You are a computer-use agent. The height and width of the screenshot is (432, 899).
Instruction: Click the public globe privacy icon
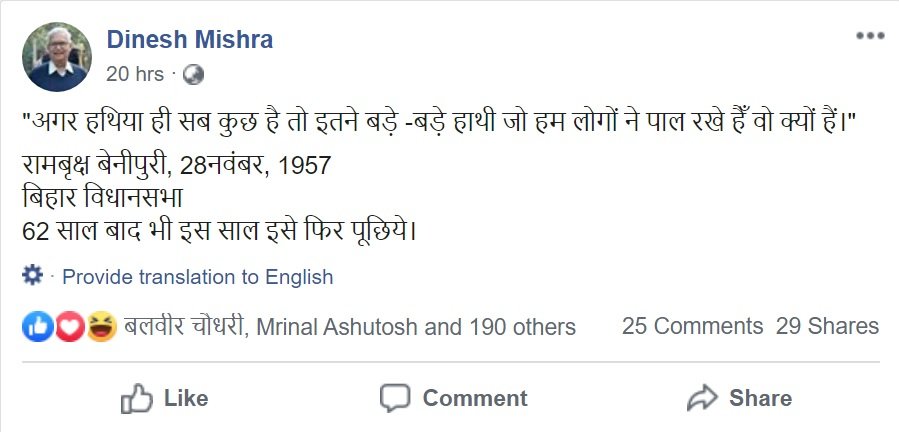click(193, 74)
